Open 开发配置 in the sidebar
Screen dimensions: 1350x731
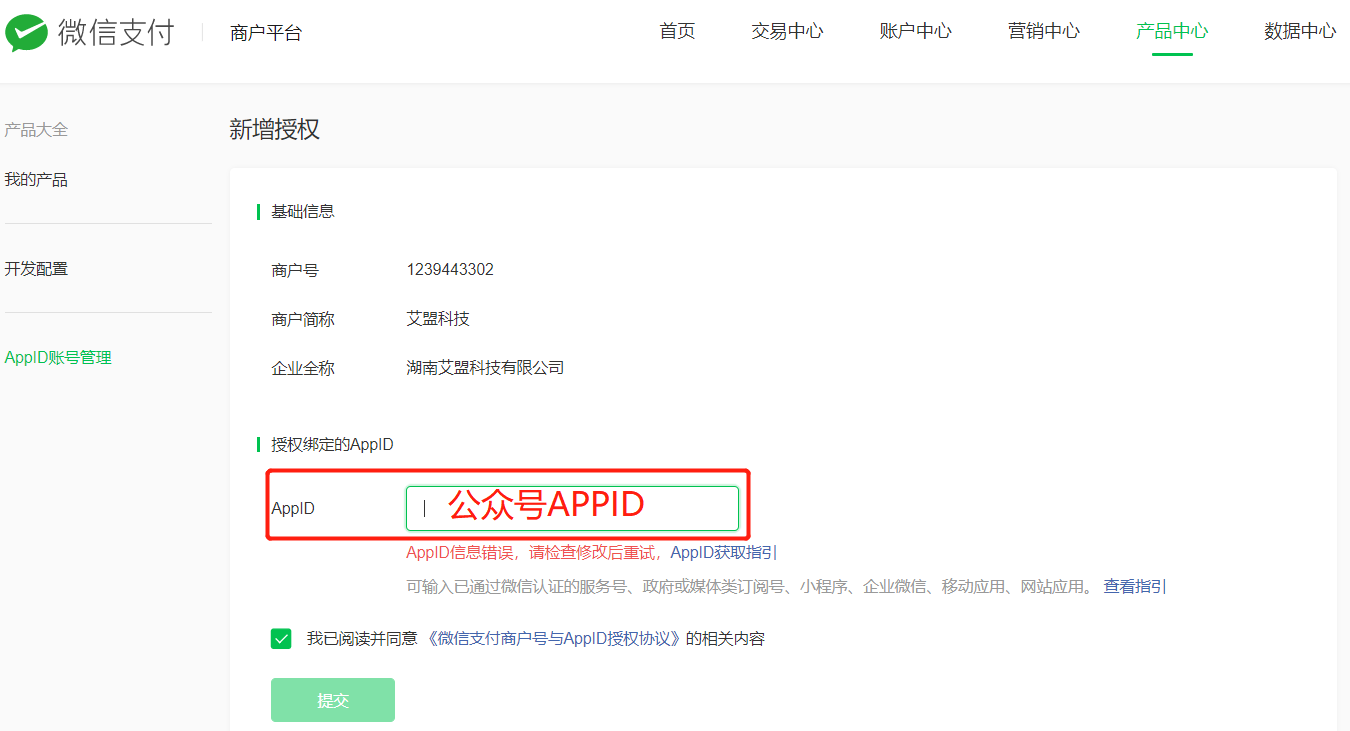[36, 269]
